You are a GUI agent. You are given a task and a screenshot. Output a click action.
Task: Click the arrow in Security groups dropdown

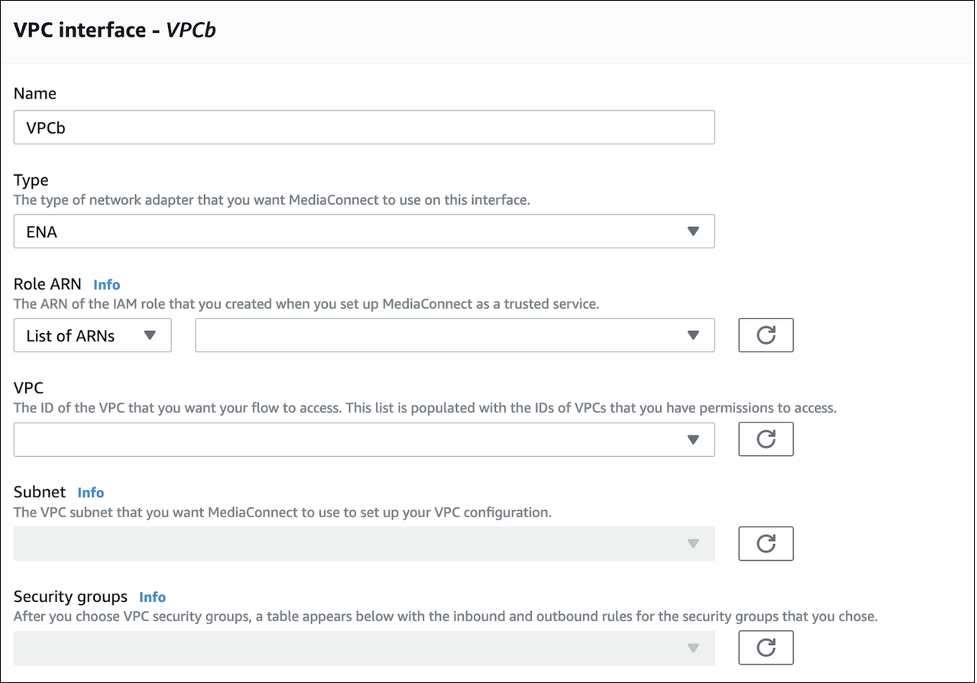point(693,648)
